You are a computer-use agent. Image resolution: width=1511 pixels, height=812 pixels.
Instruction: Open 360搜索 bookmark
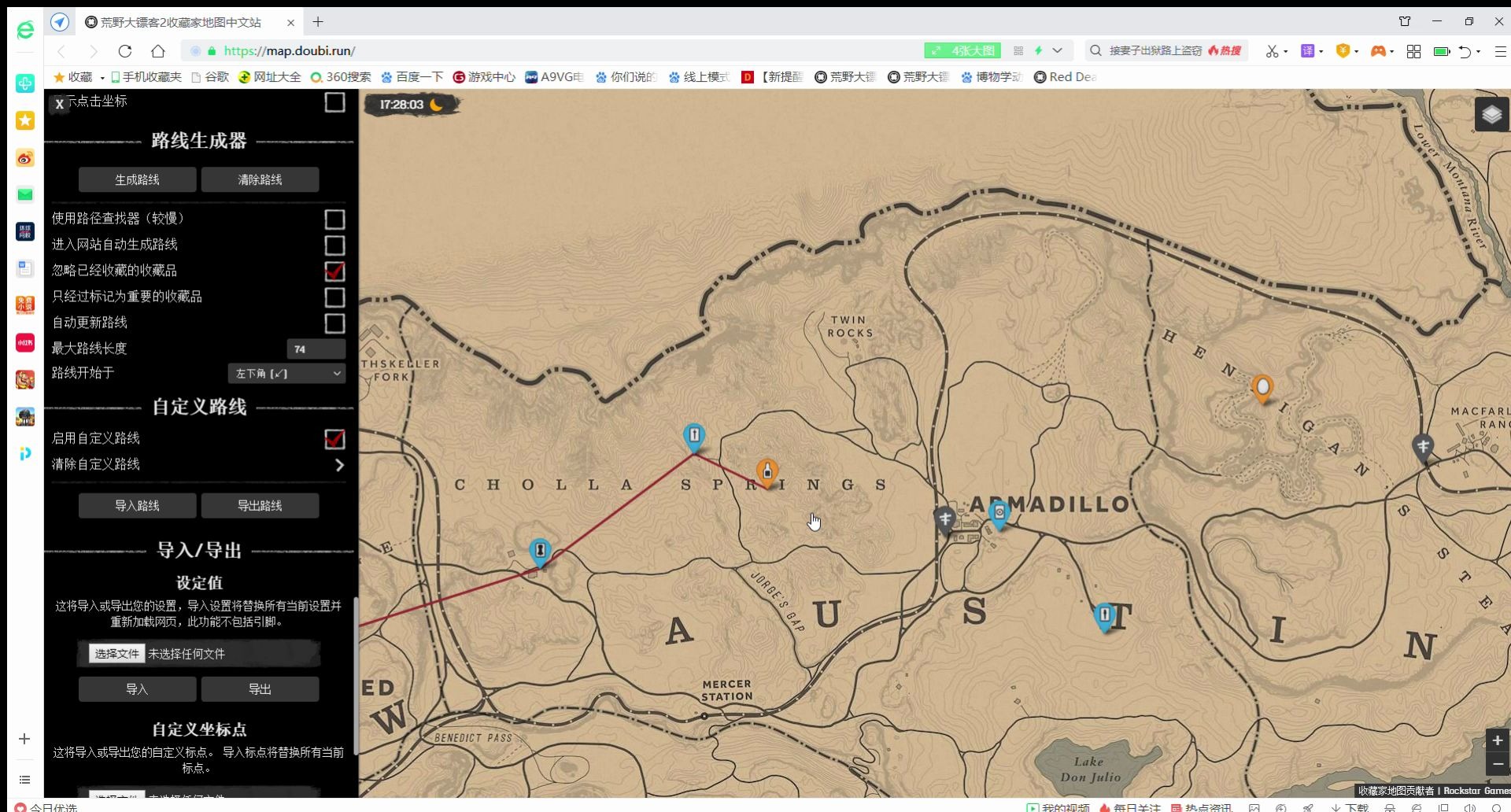point(341,77)
